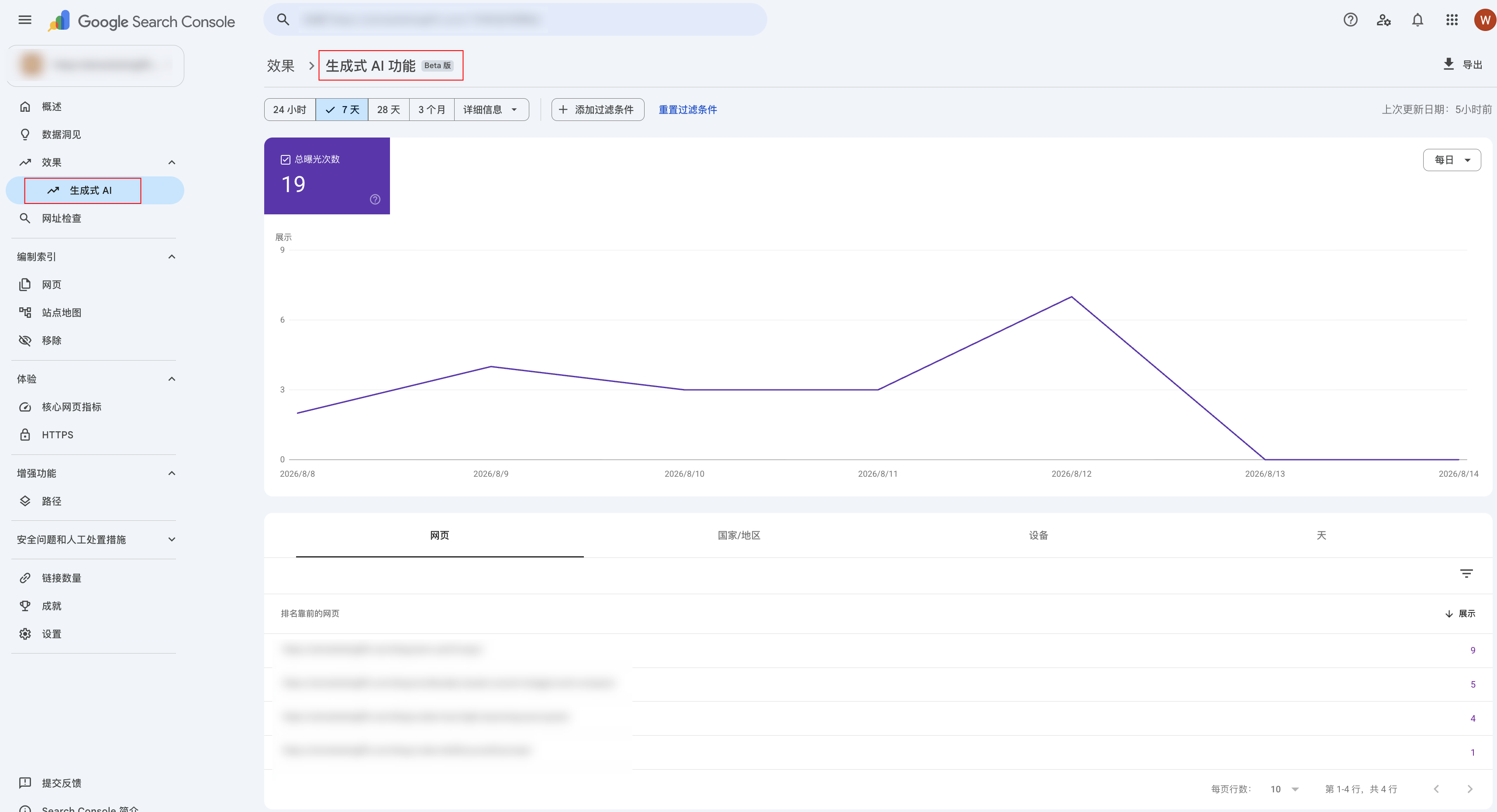Open 生成式 AI in sidebar
1497x812 pixels.
tap(95, 190)
